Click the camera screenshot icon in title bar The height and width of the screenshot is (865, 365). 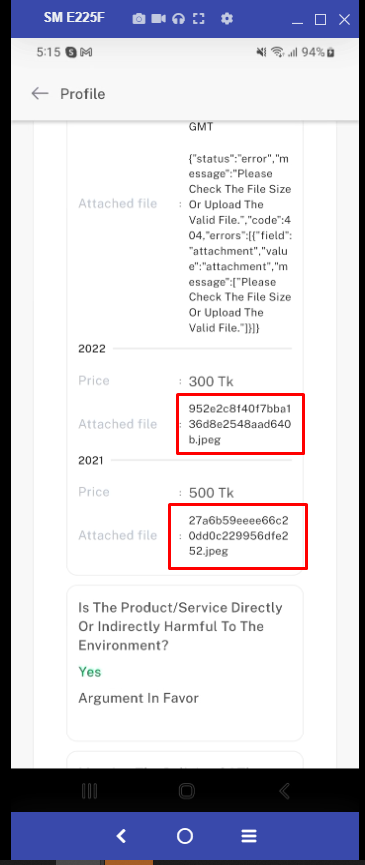click(139, 19)
